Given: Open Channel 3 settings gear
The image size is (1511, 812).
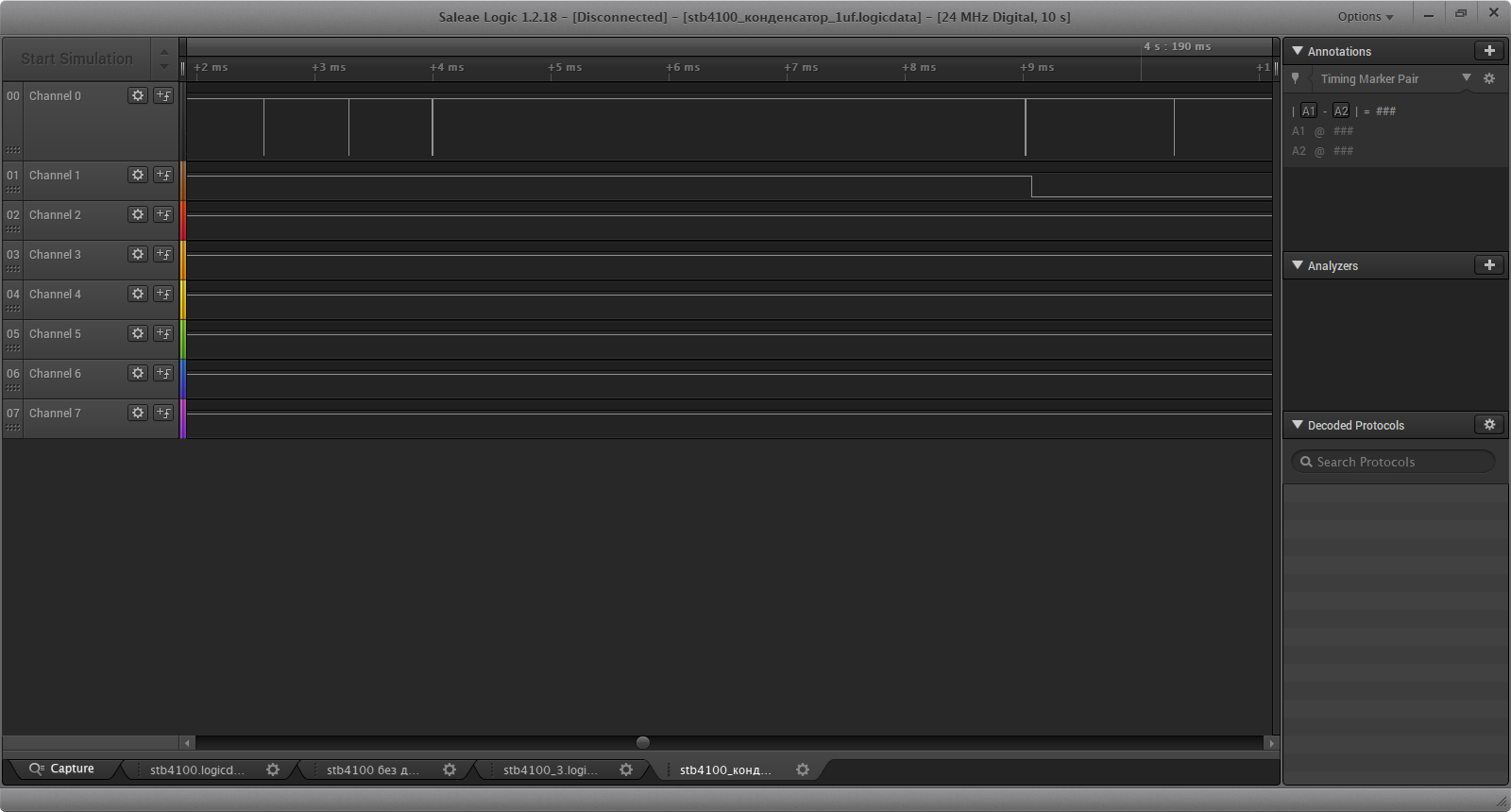Looking at the screenshot, I should pyautogui.click(x=138, y=254).
